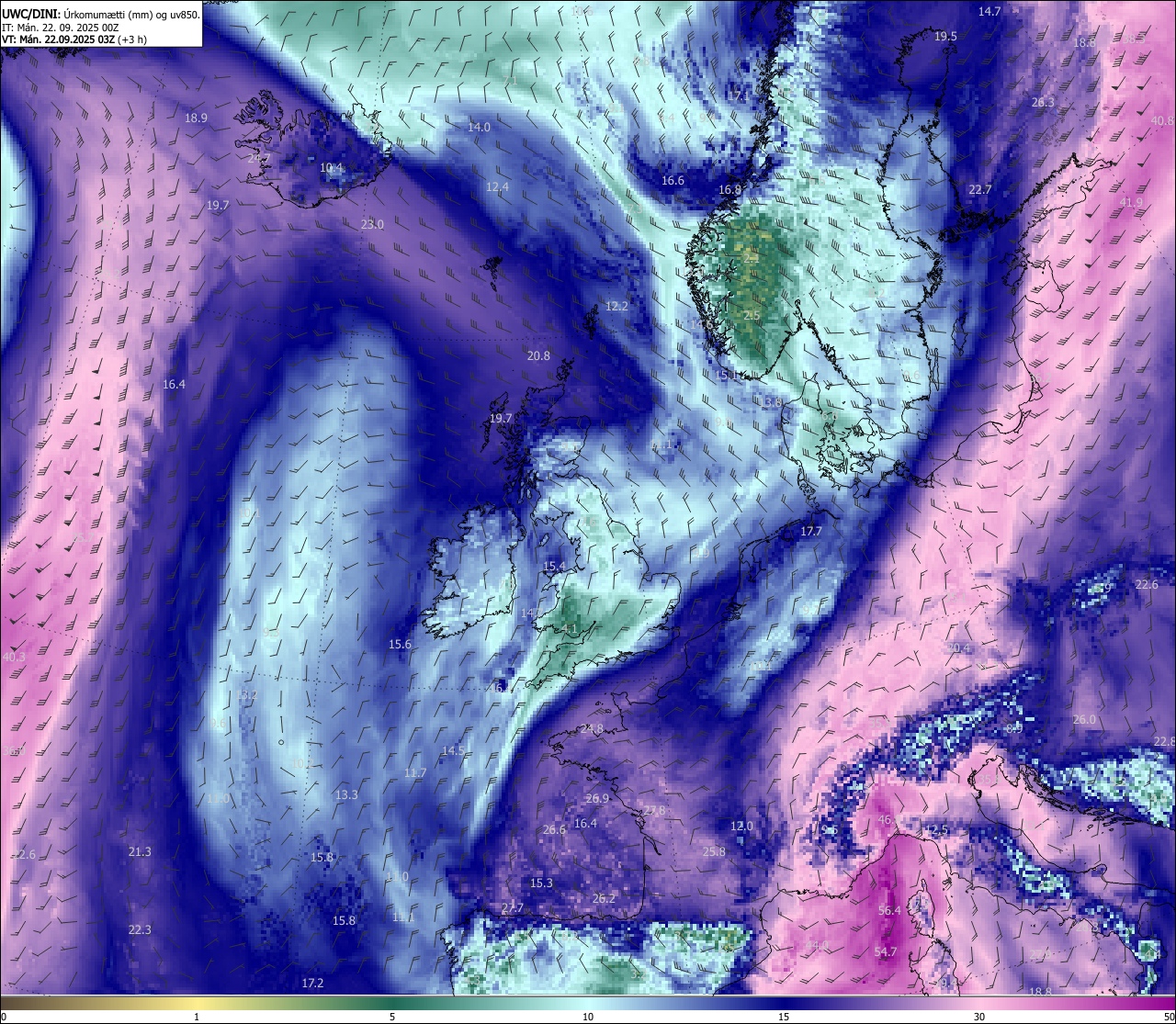Screen dimensions: 1176x1024
Task: Click the map value '15.4'
Action: [554, 566]
